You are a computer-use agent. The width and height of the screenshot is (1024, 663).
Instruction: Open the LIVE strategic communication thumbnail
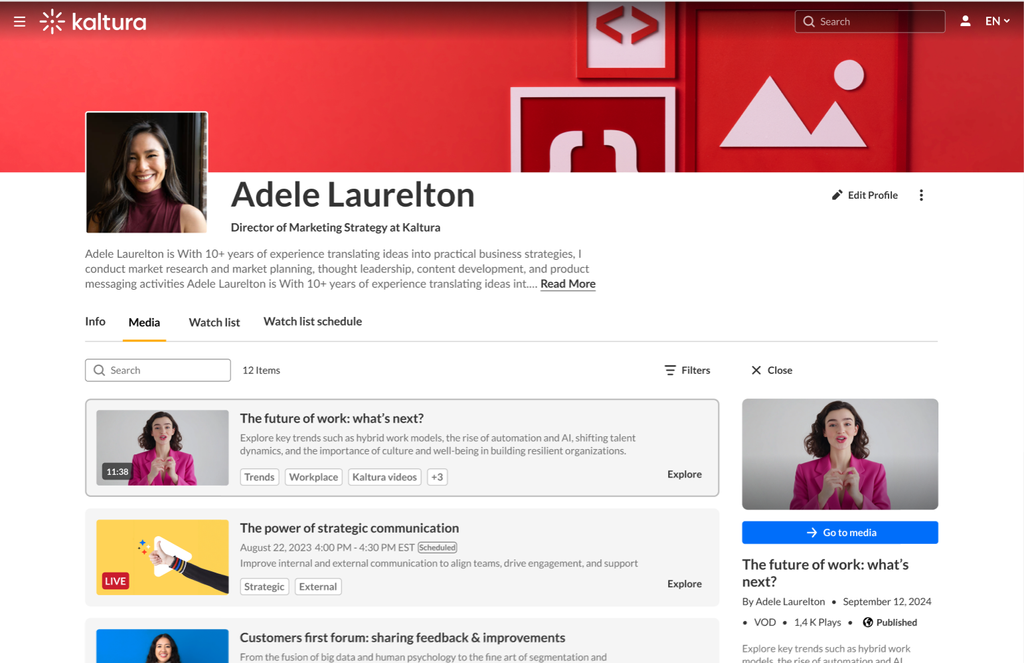point(163,557)
